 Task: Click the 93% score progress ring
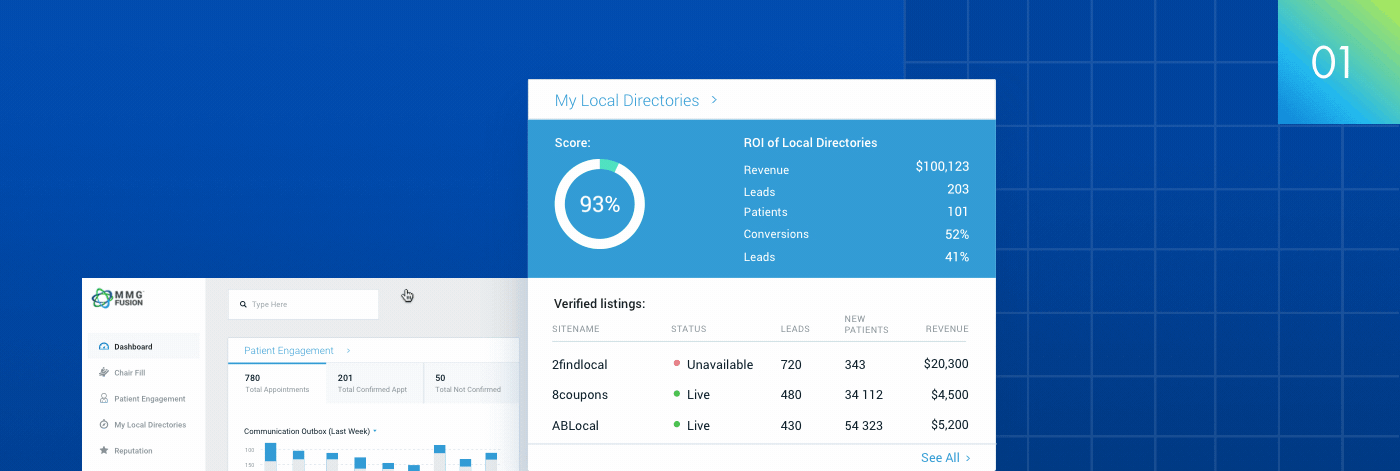point(599,204)
